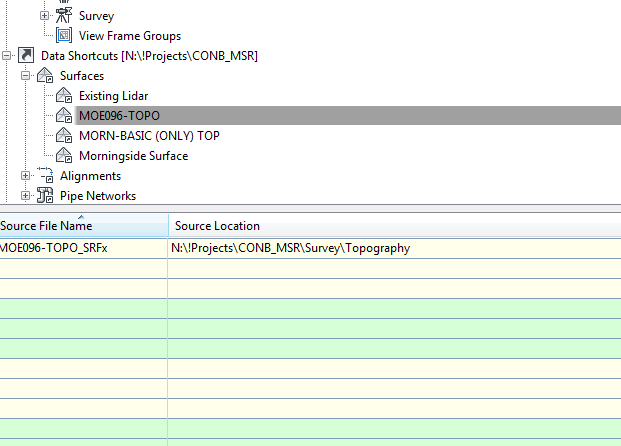Collapse the Data Shortcuts node

(6, 55)
